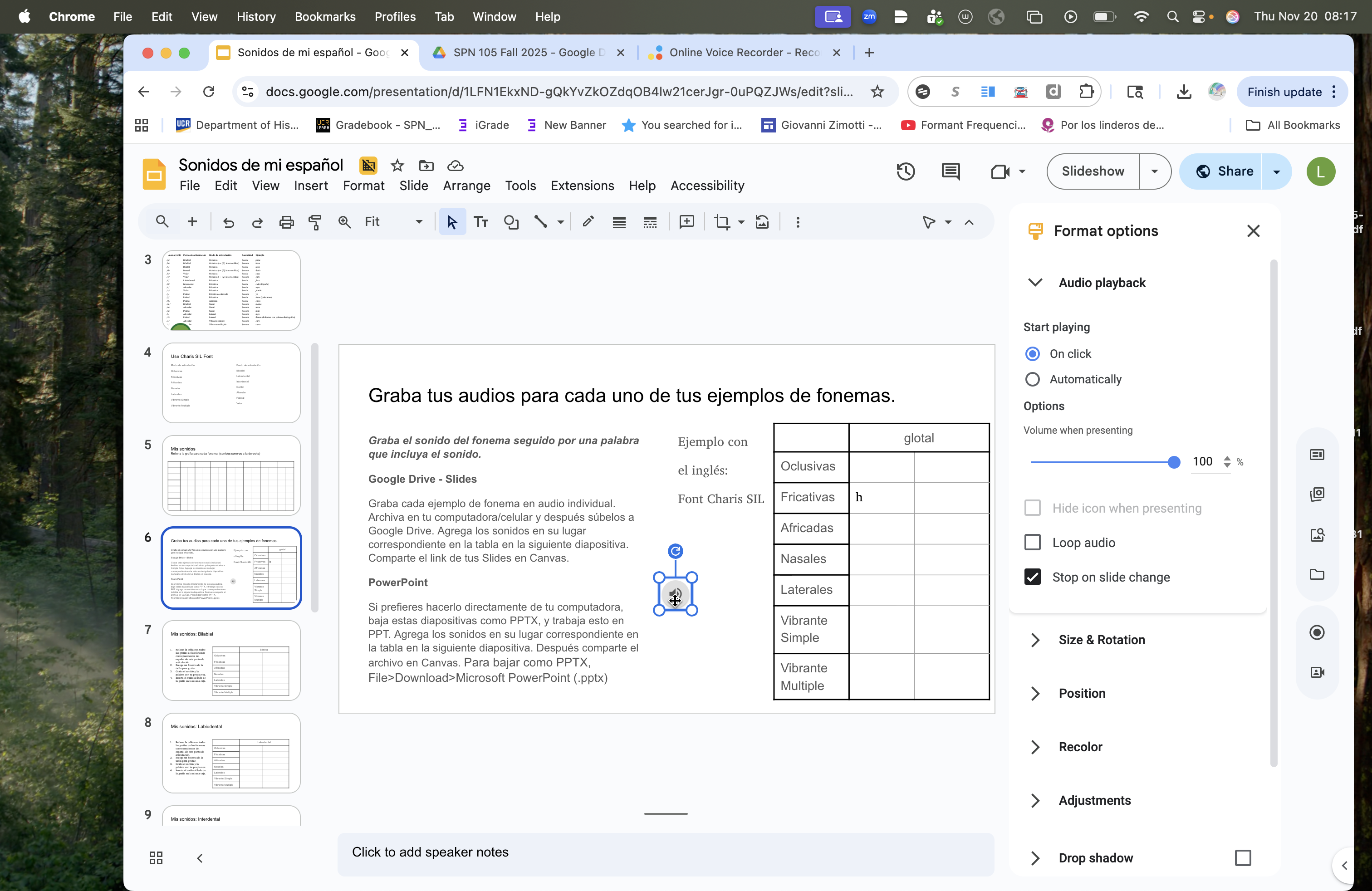The image size is (1372, 891).
Task: Click the new slide plus button
Action: 192,222
